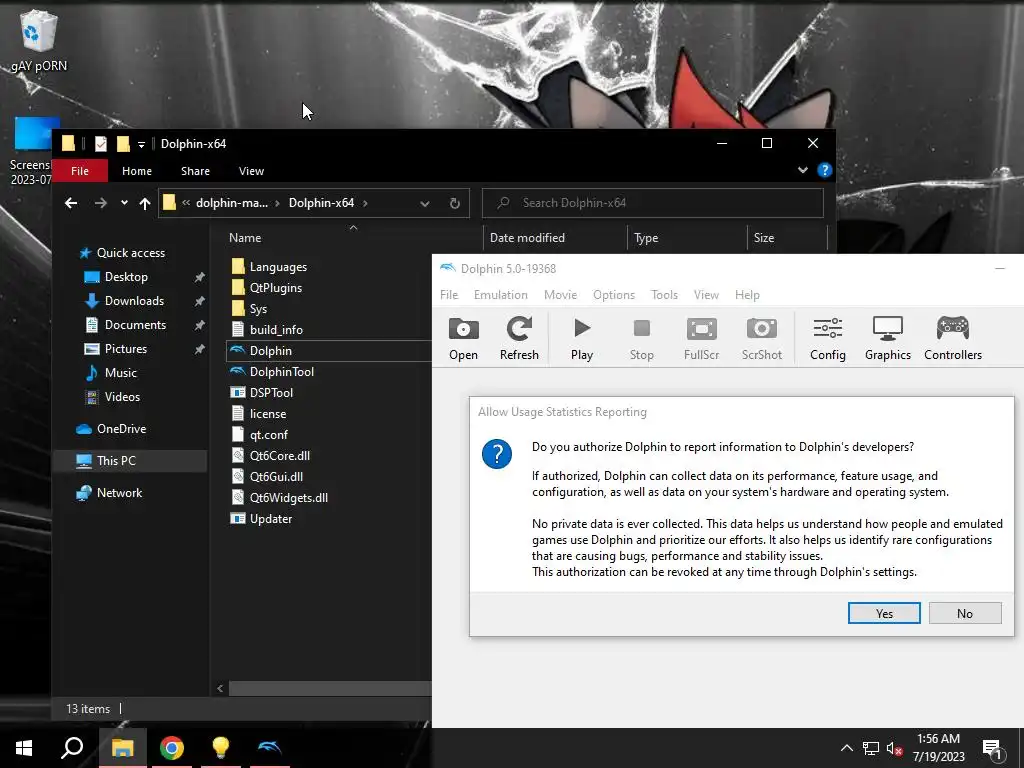The width and height of the screenshot is (1024, 768).
Task: Open Dolphin's File menu
Action: [x=449, y=295]
